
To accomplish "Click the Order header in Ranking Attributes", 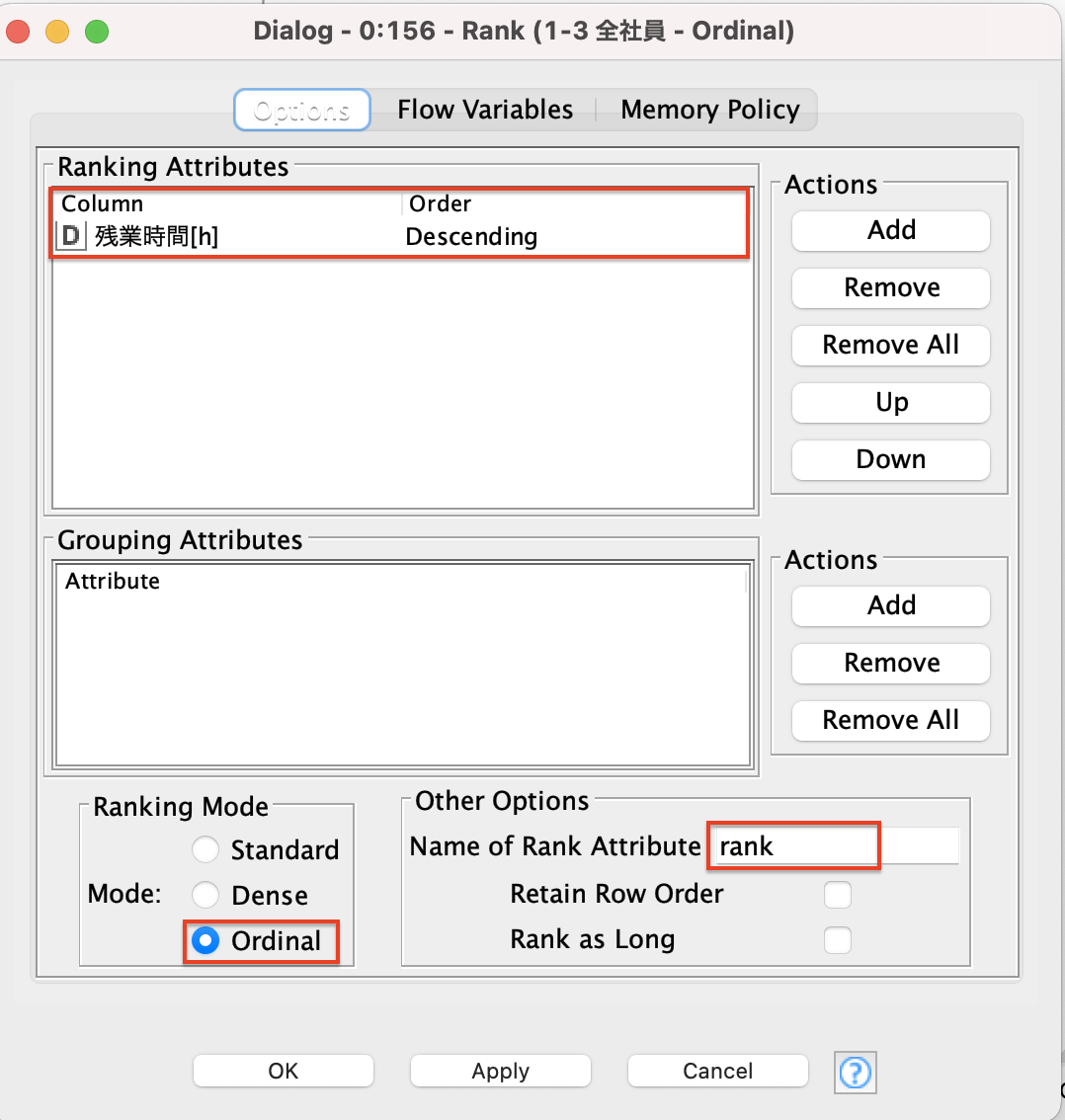I will (575, 204).
